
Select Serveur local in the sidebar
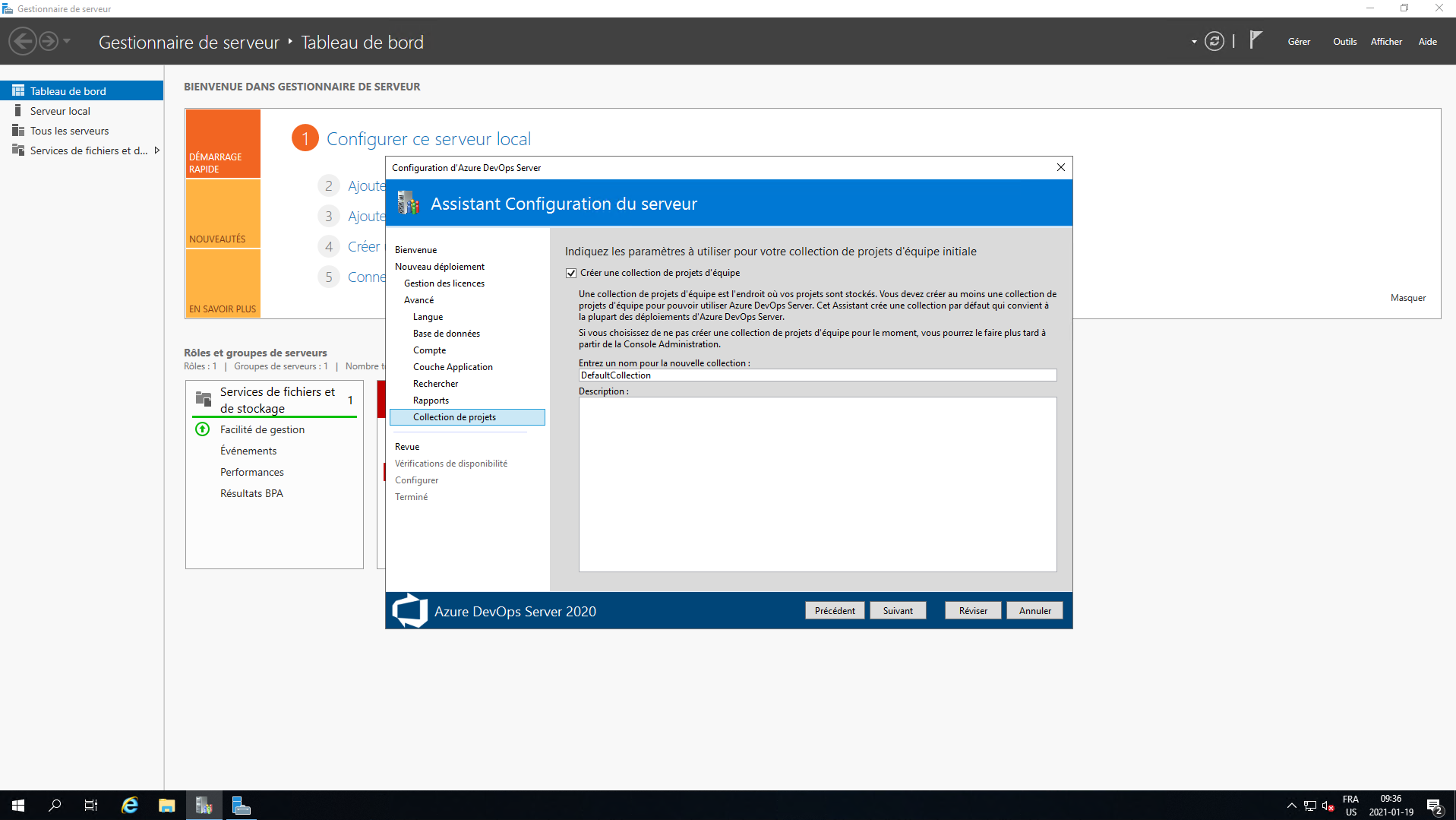coord(60,111)
